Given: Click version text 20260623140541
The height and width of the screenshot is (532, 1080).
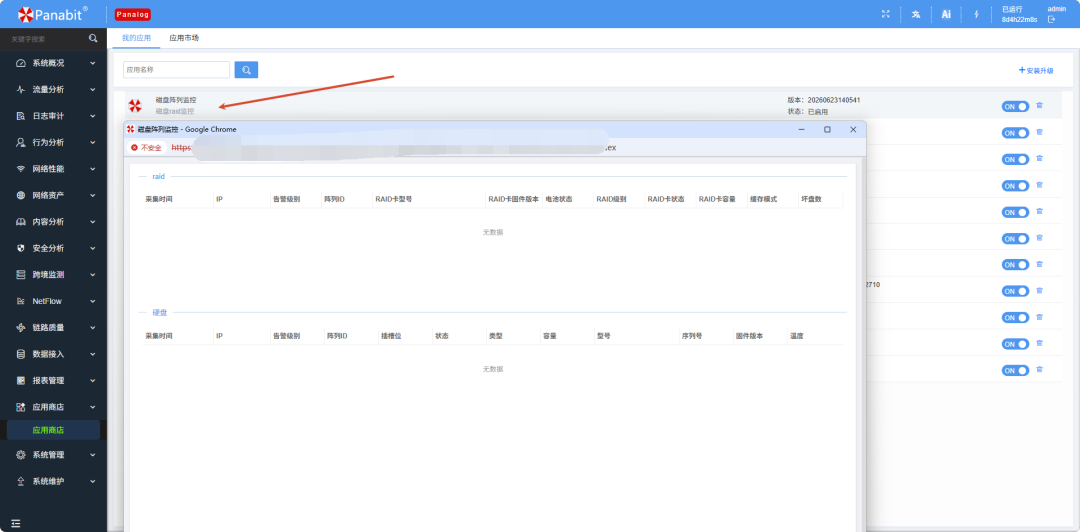Looking at the screenshot, I should pos(834,100).
